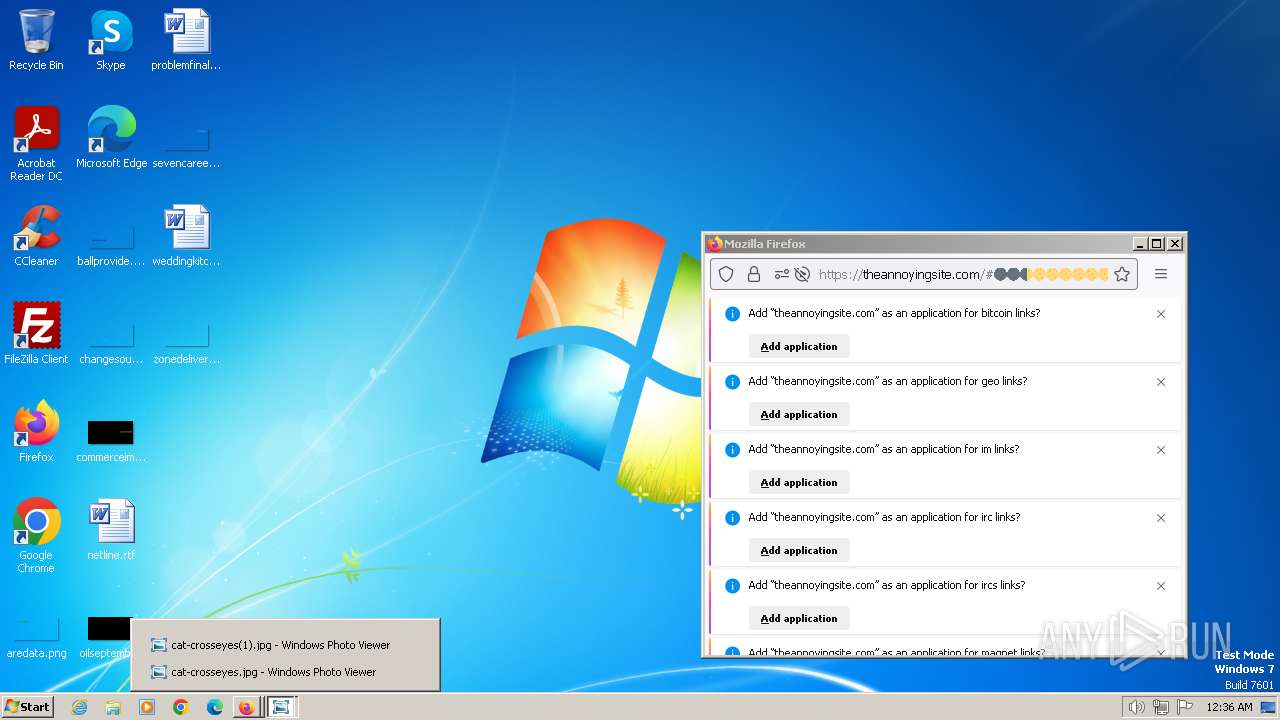
Task: Click the Firefox taskbar button
Action: (246, 707)
